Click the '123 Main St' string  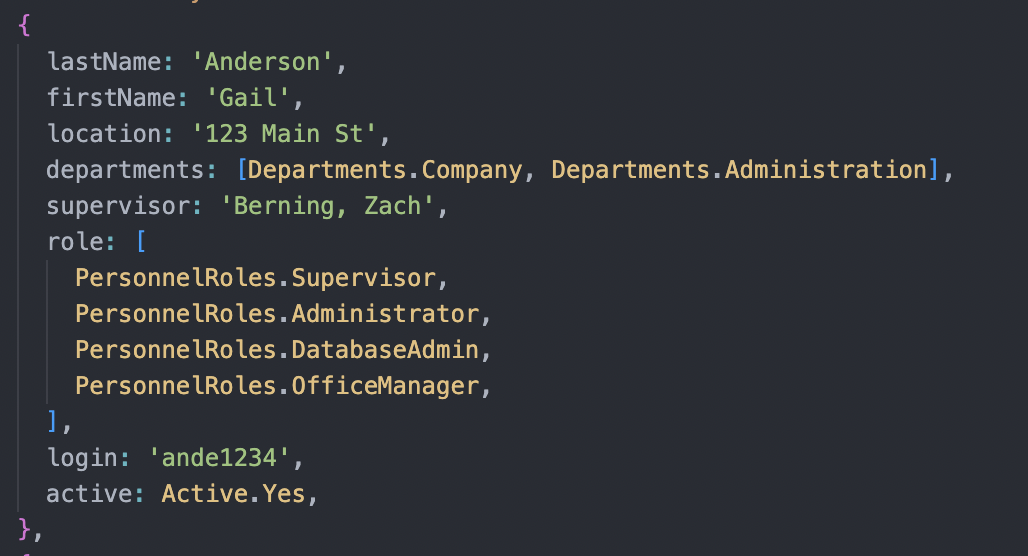pyautogui.click(x=283, y=134)
